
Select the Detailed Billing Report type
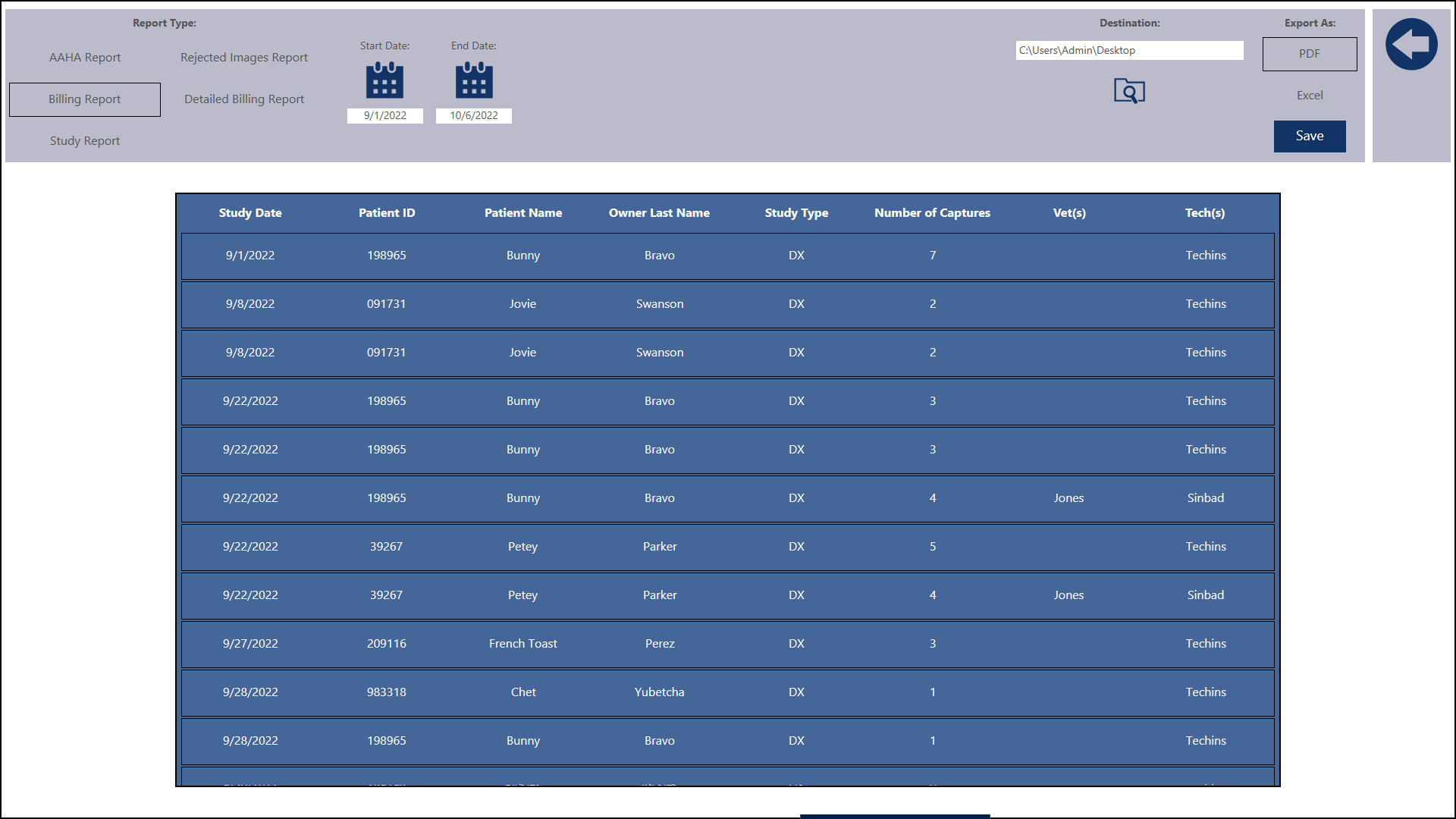[x=244, y=99]
